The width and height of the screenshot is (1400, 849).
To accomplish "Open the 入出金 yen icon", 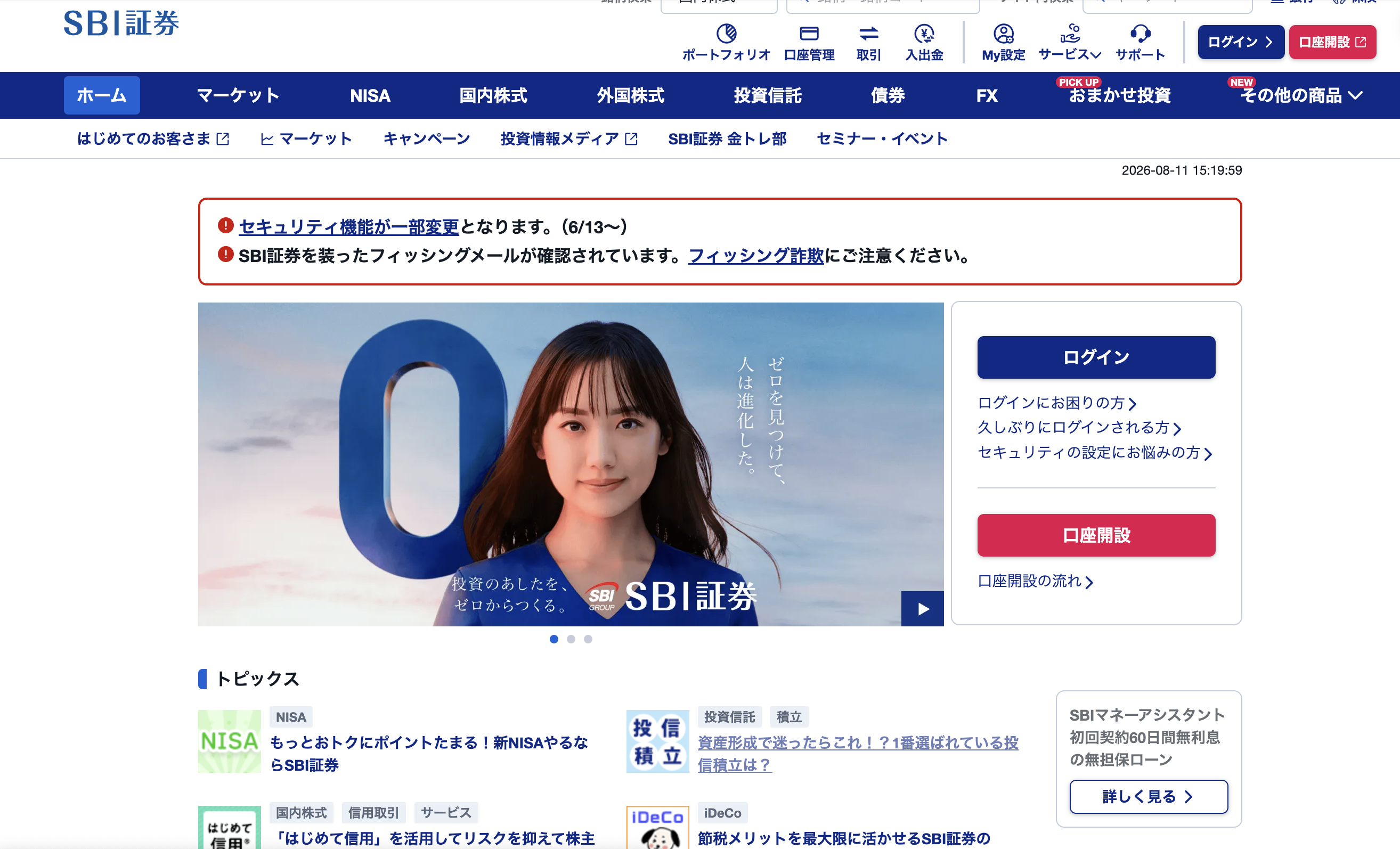I will (x=924, y=34).
